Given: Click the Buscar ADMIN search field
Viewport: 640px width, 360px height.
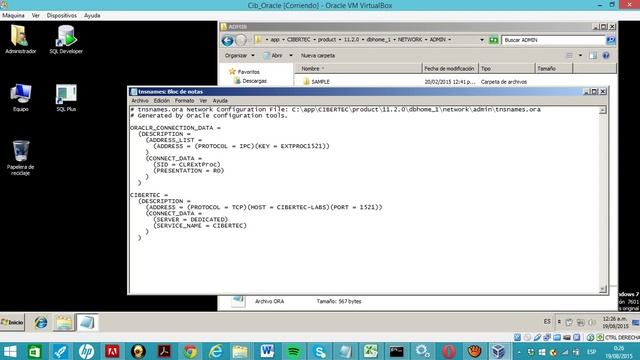Looking at the screenshot, I should 553,40.
